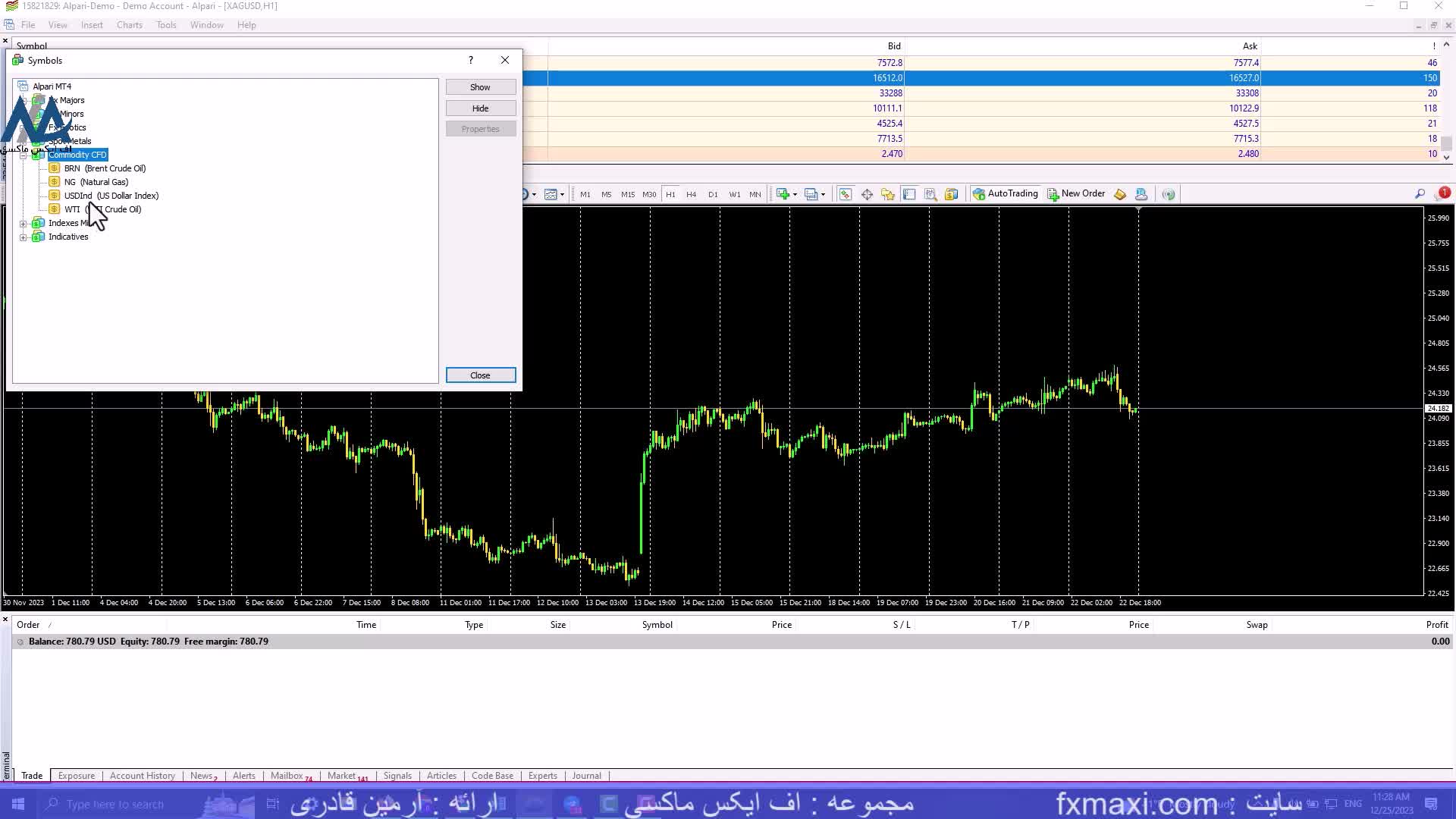
Task: Open the New Order window
Action: coord(1076,194)
